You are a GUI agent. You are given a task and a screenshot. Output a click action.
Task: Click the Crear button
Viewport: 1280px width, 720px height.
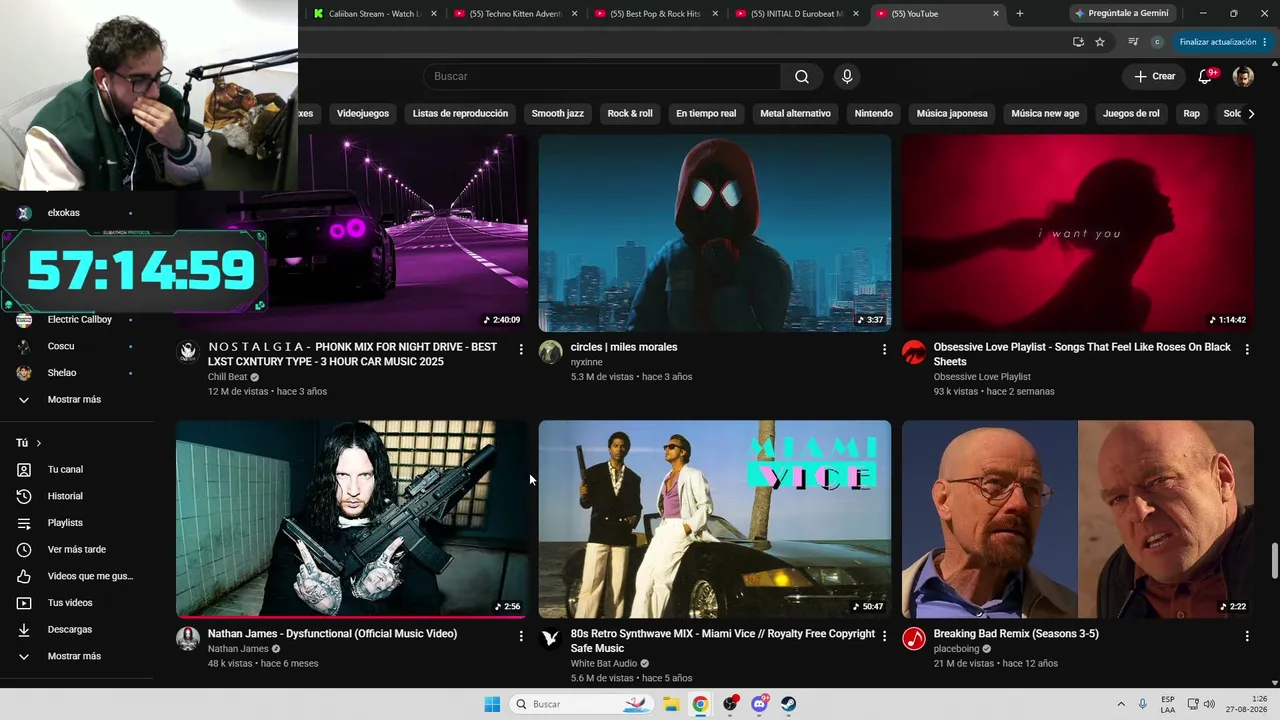click(1154, 77)
